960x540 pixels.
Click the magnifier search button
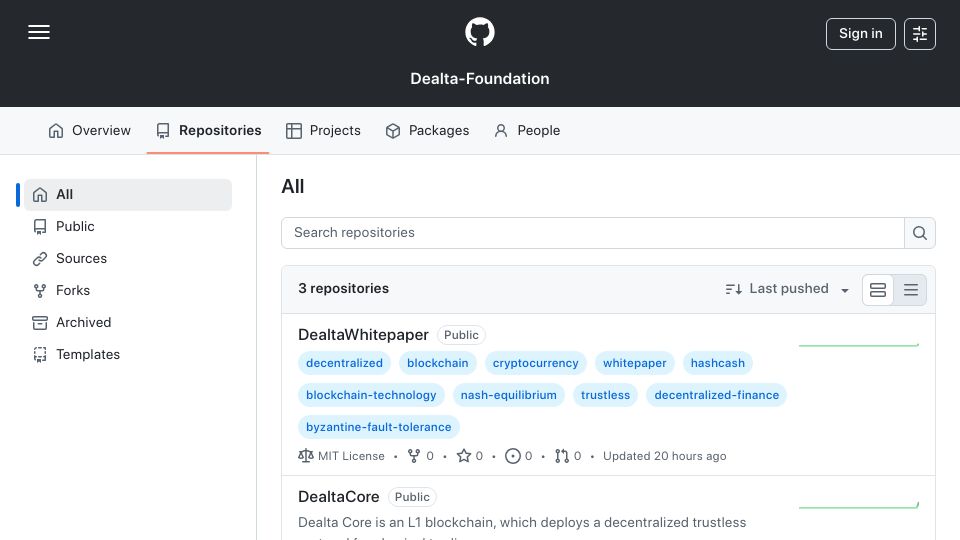tap(920, 233)
